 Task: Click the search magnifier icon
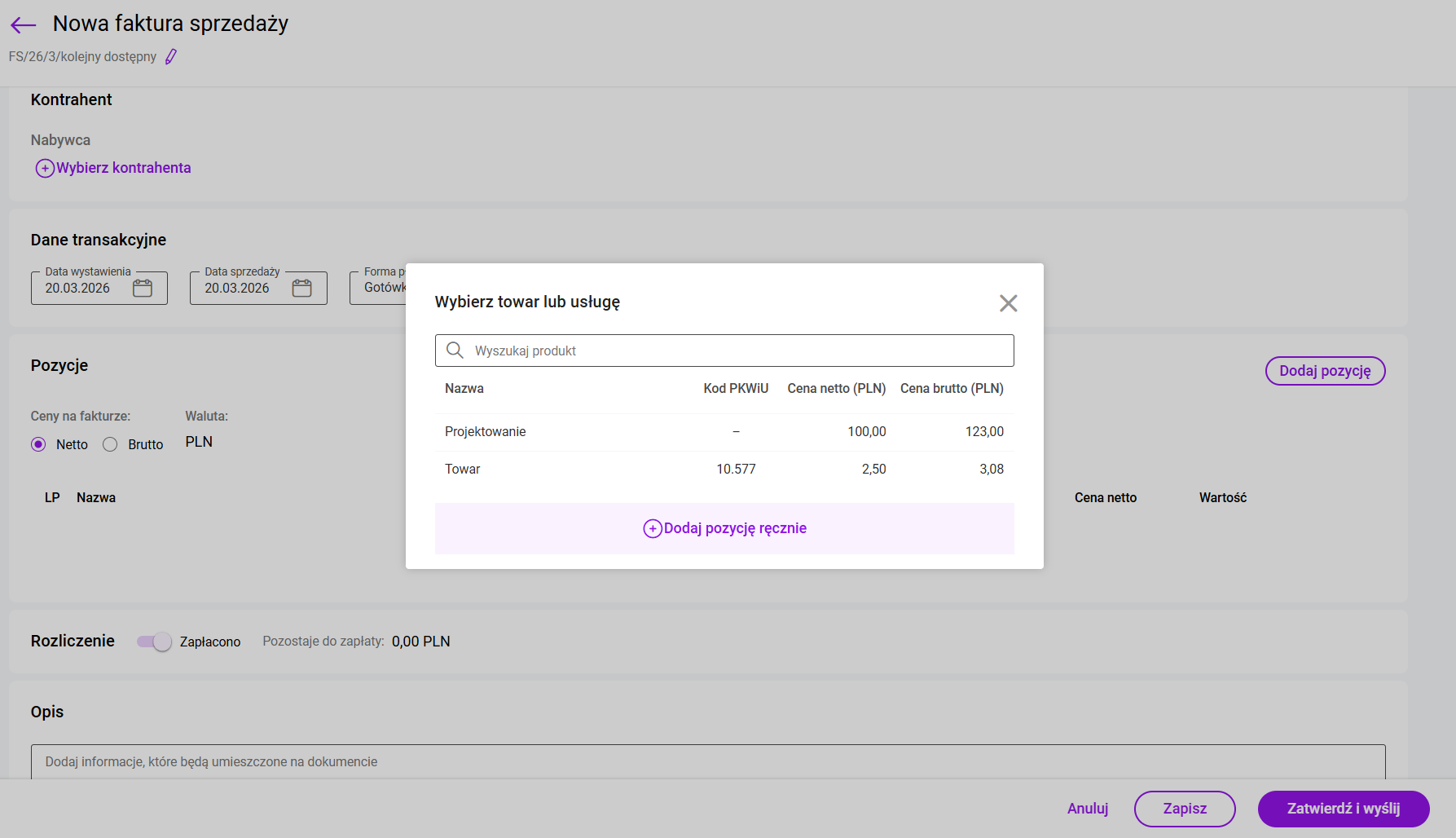(x=455, y=351)
